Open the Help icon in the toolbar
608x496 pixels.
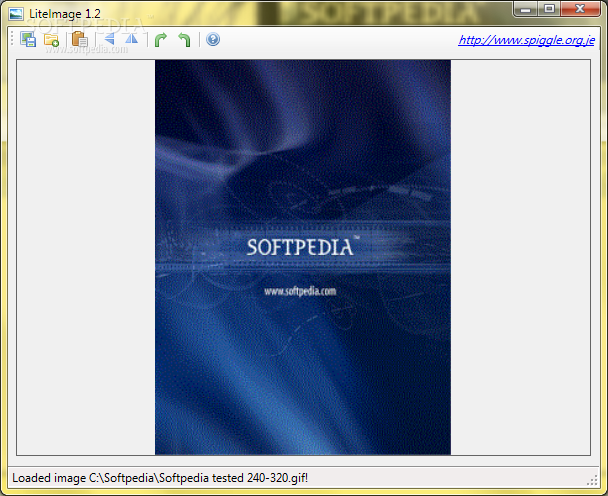point(213,39)
